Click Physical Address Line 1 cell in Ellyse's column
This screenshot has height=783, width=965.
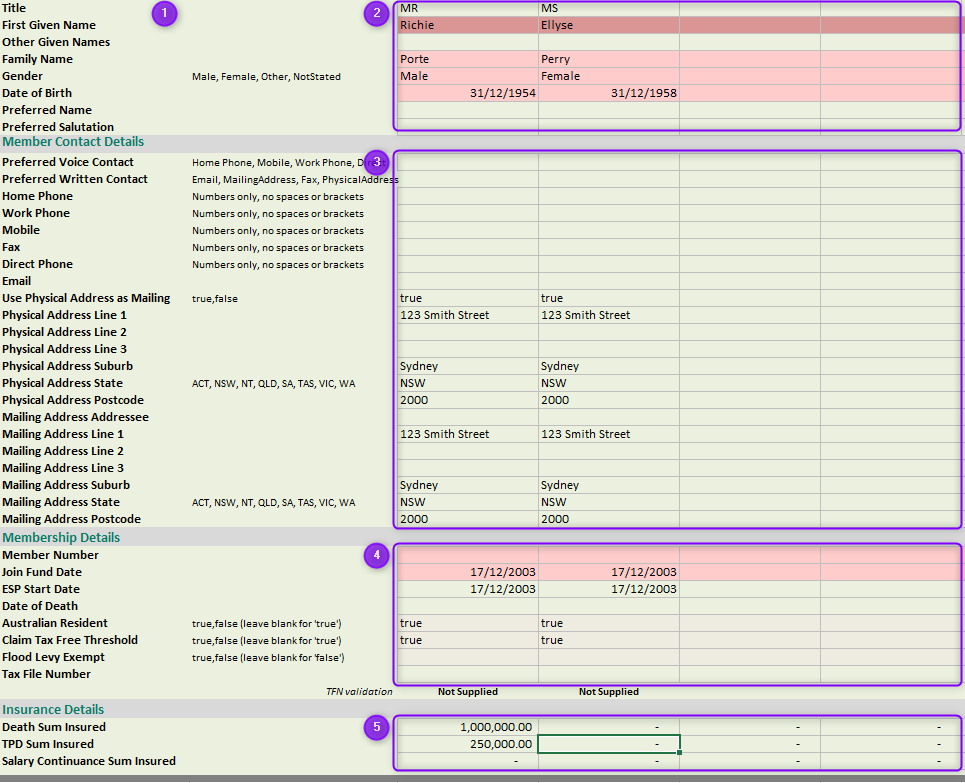tap(609, 315)
